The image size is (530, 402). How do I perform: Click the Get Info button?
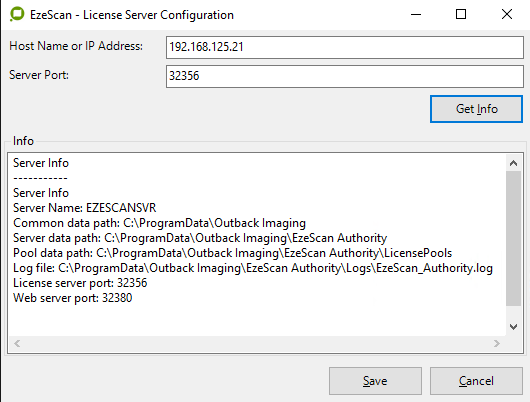click(476, 109)
